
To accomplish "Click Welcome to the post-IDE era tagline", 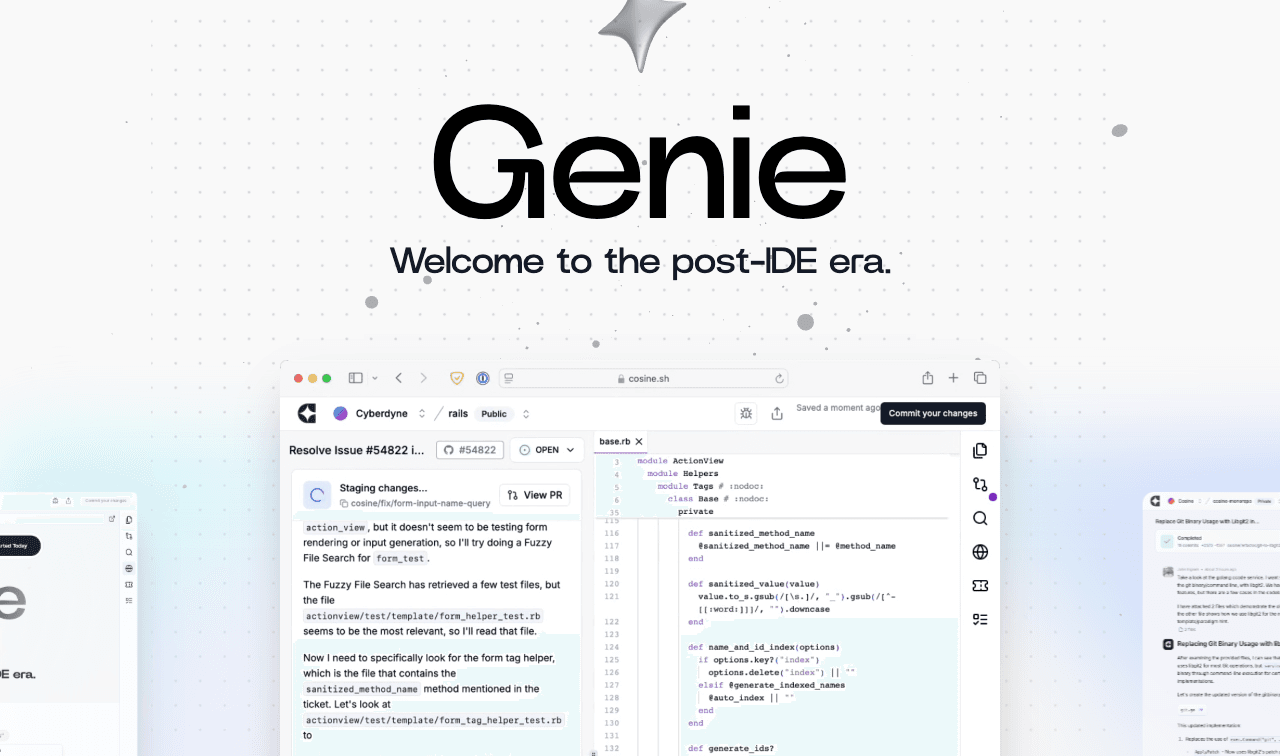I will pyautogui.click(x=640, y=263).
